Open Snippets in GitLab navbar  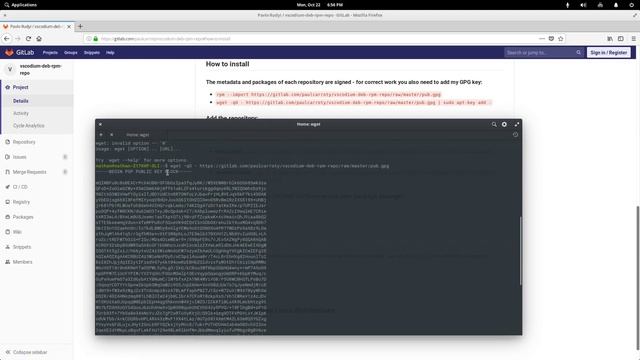click(x=92, y=53)
